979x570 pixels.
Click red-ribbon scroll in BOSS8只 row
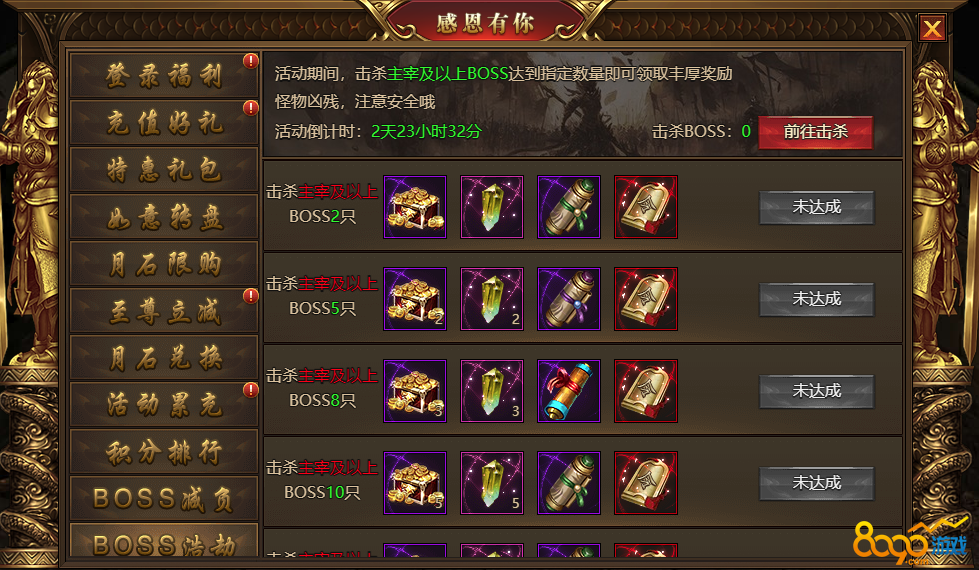pos(569,391)
